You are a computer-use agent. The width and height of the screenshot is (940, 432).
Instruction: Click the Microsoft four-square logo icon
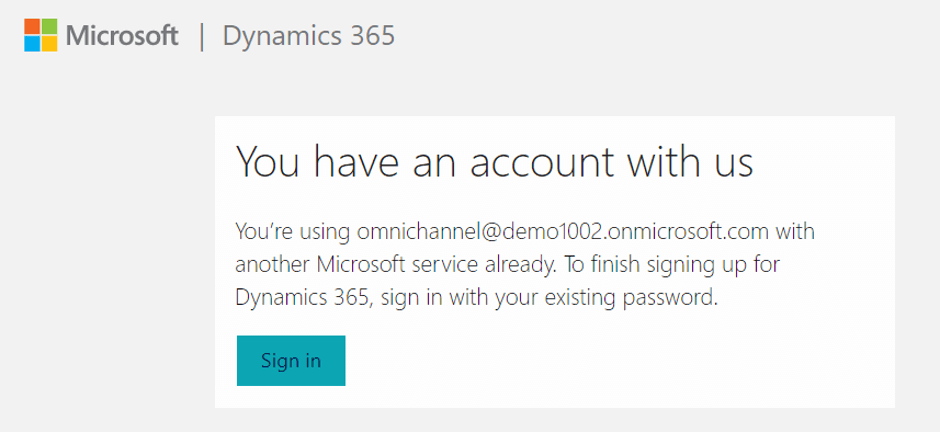click(x=41, y=35)
